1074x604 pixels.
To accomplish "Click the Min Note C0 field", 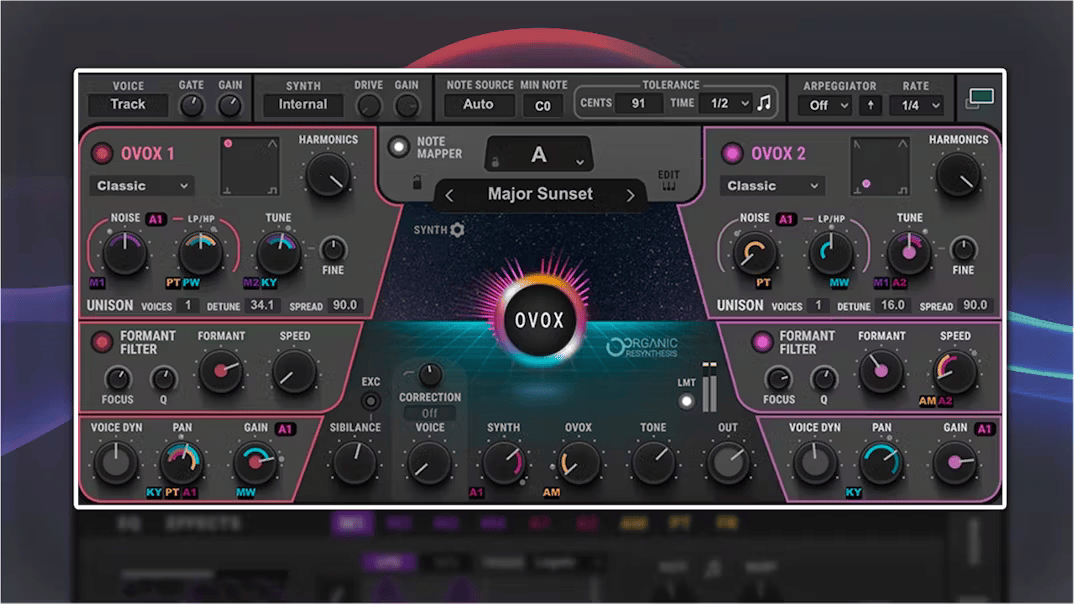I will click(542, 105).
